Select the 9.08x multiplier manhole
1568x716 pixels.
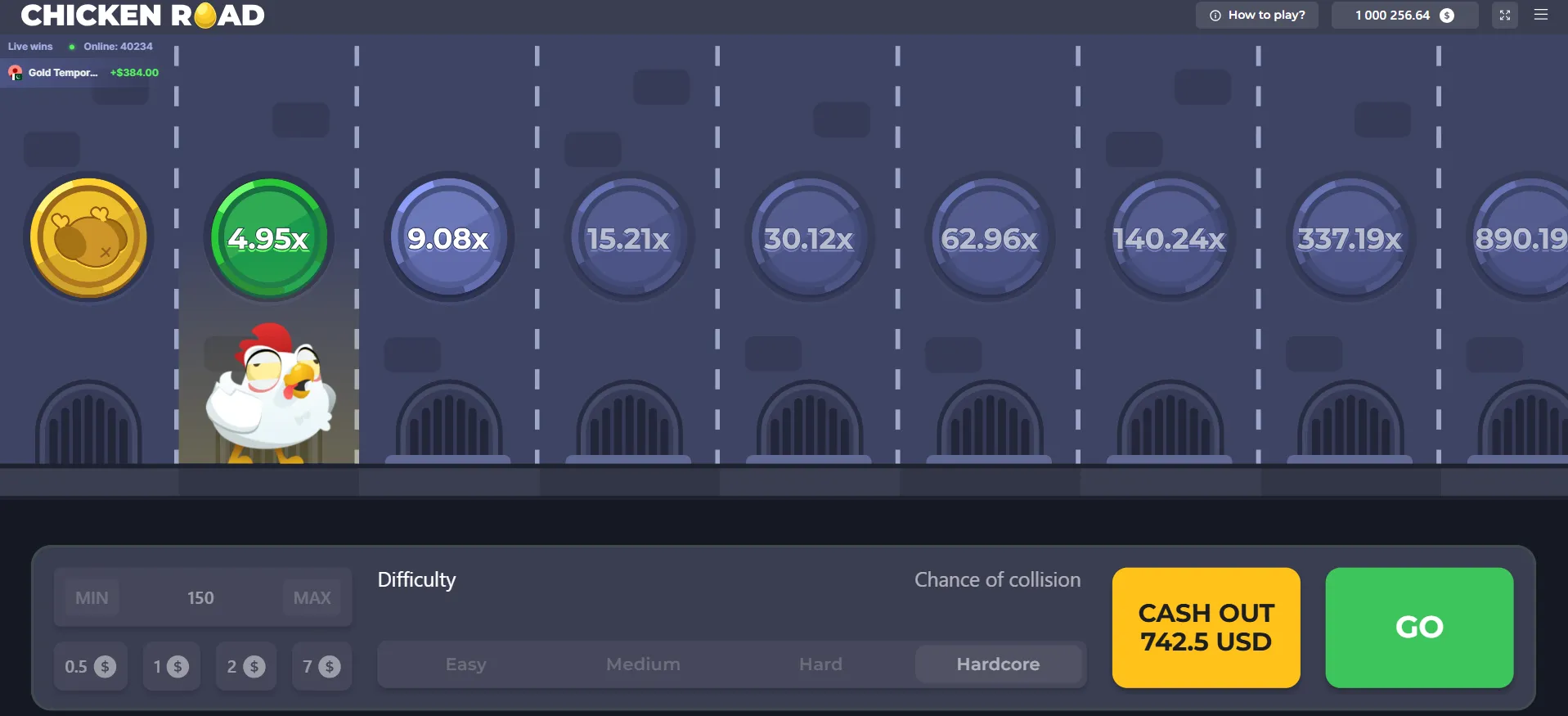pos(448,237)
